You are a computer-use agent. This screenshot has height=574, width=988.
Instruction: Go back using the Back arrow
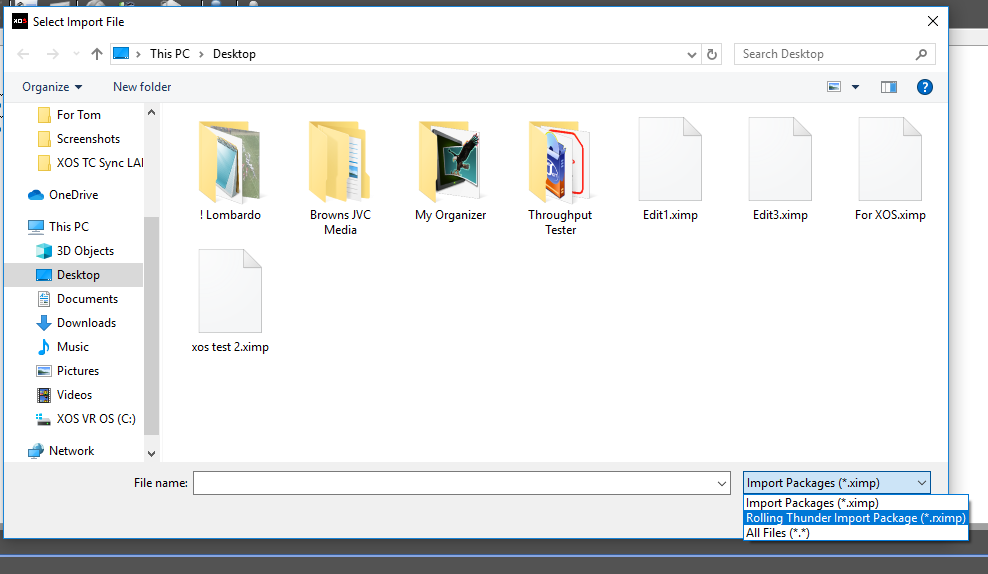pos(23,54)
